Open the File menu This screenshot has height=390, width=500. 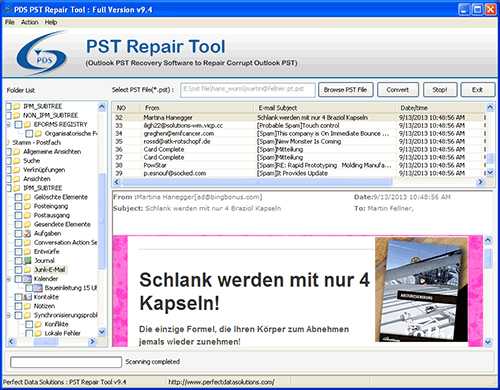tap(10, 22)
